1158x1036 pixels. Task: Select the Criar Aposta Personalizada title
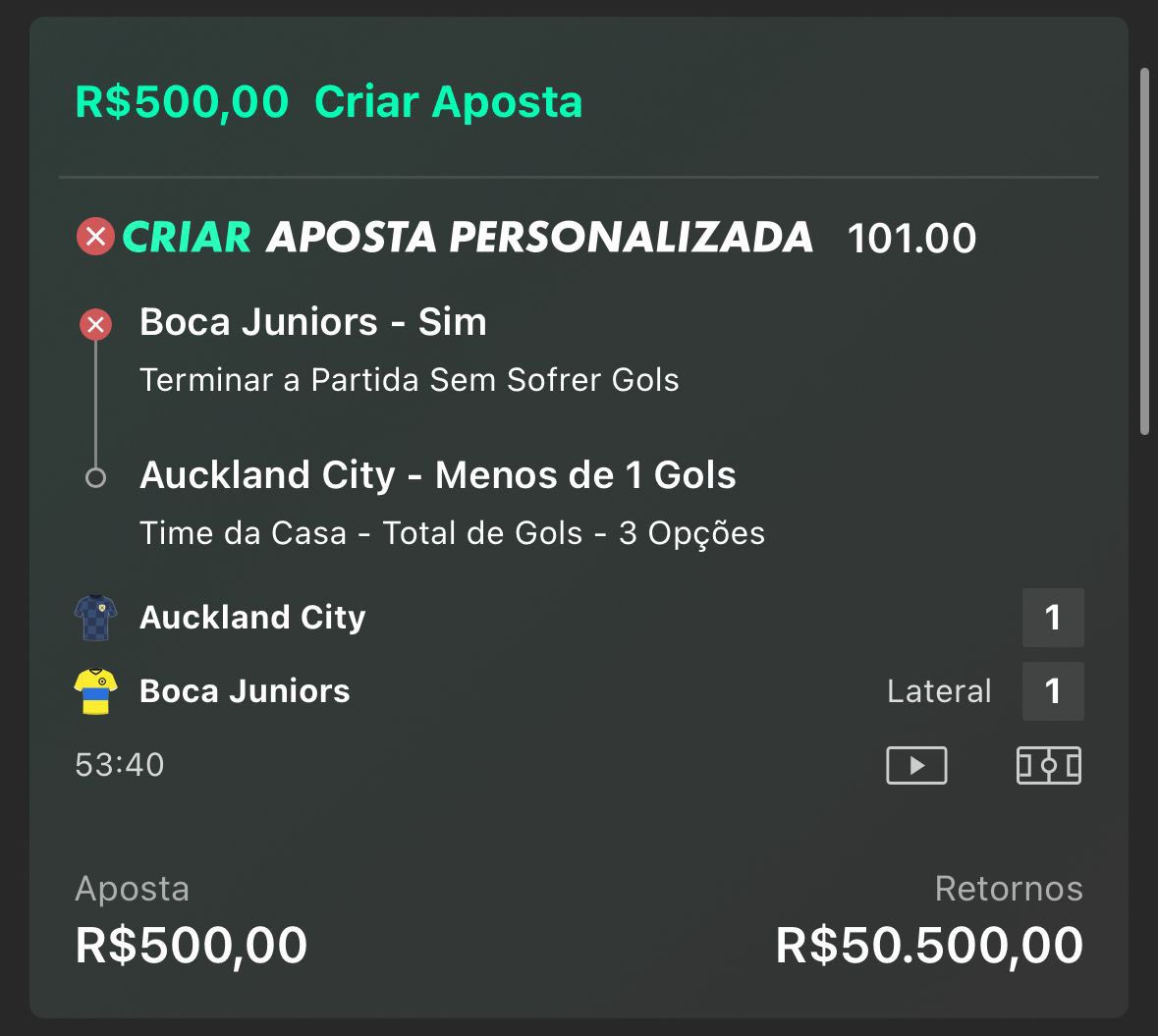tap(468, 237)
